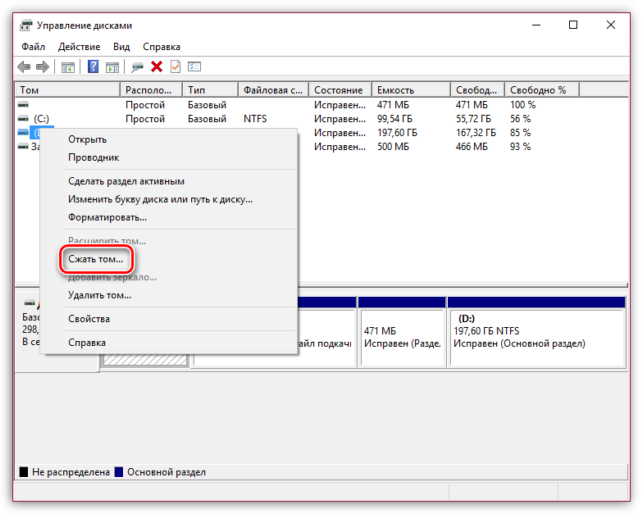
Task: Select the hatched partition block in disk map
Action: click(x=145, y=360)
